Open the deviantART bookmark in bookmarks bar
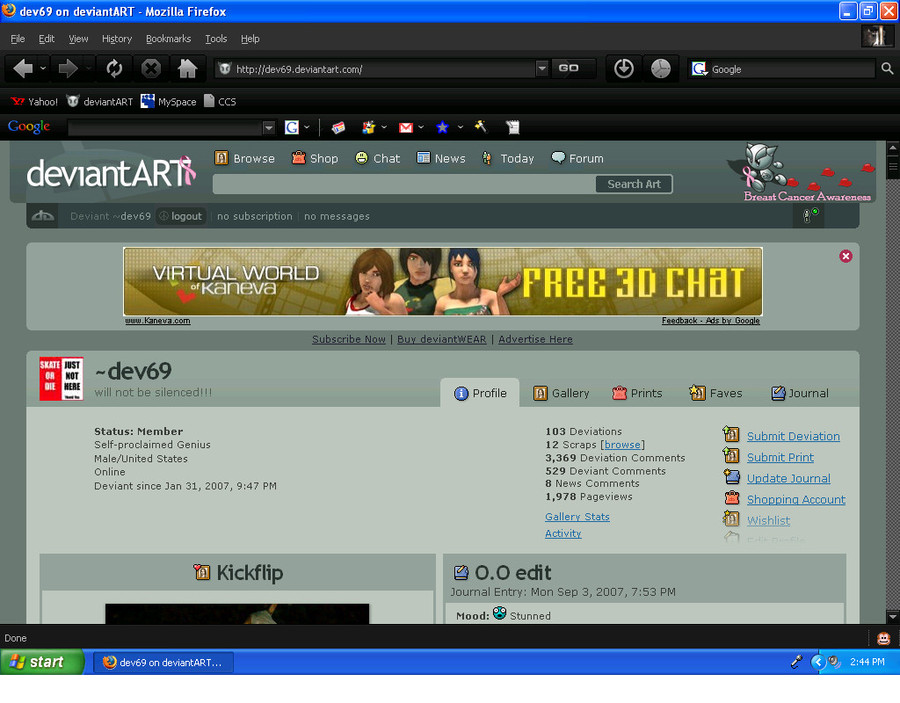The width and height of the screenshot is (900, 703). 99,102
